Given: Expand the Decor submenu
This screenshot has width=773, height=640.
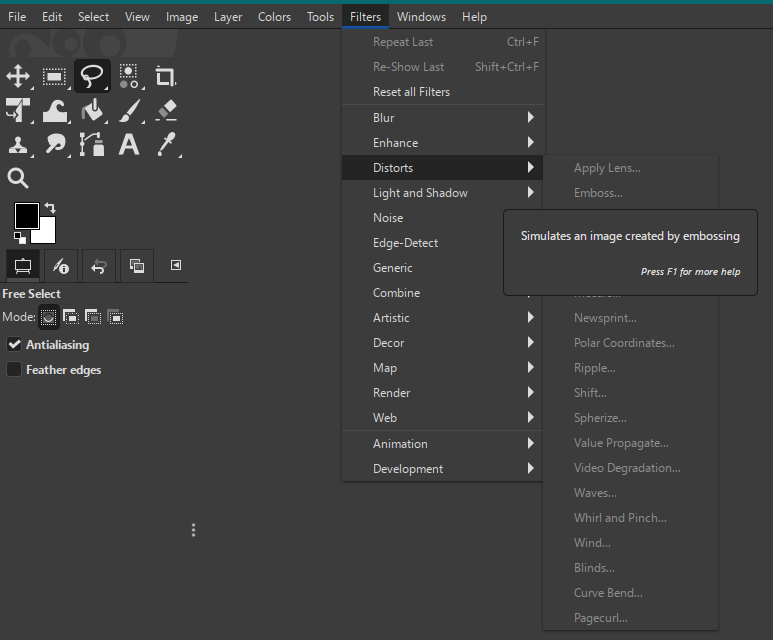Looking at the screenshot, I should pyautogui.click(x=443, y=343).
